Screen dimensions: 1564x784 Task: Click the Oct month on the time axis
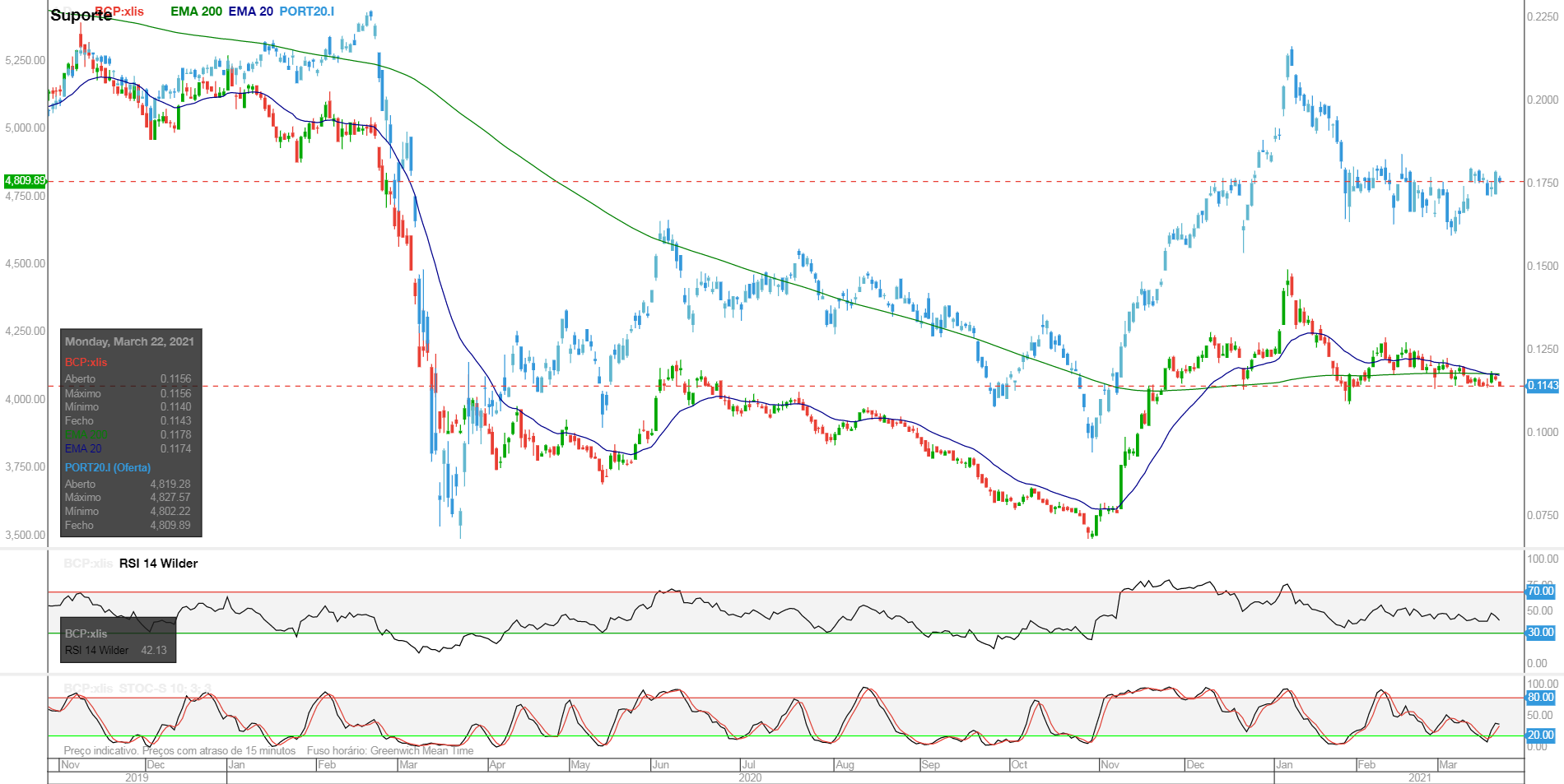[x=1019, y=764]
